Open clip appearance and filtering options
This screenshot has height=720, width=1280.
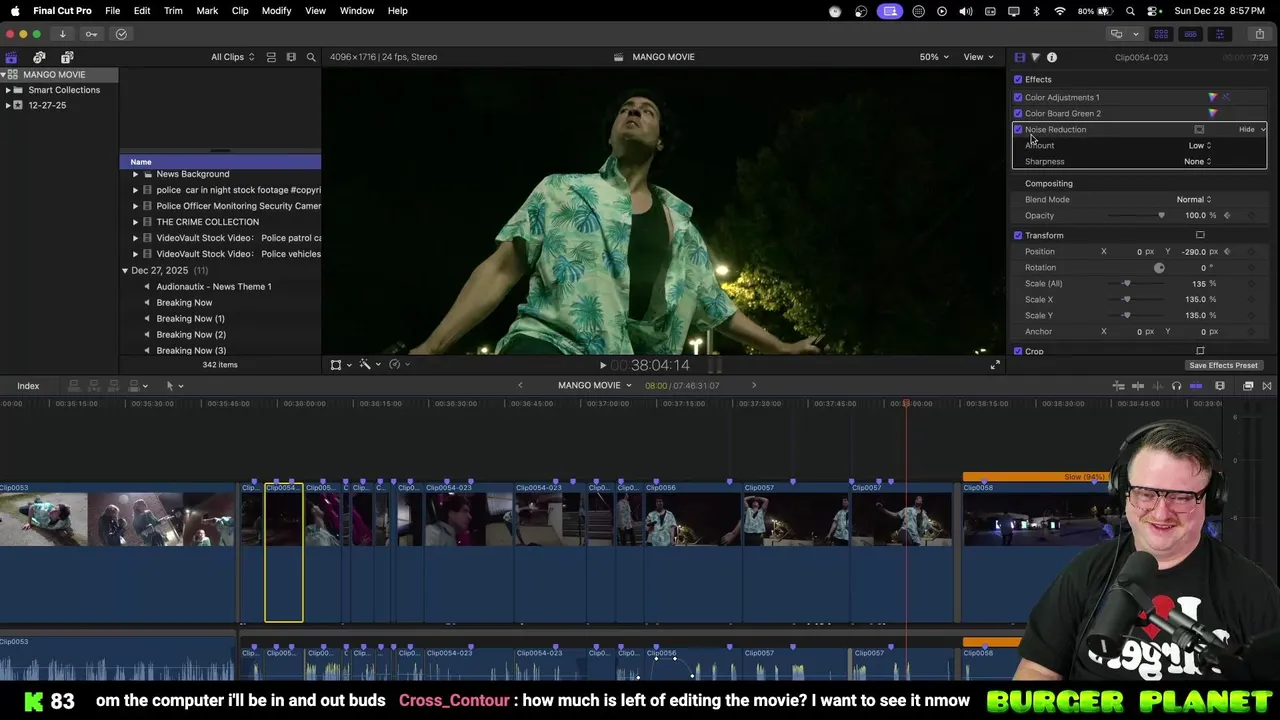coord(291,57)
